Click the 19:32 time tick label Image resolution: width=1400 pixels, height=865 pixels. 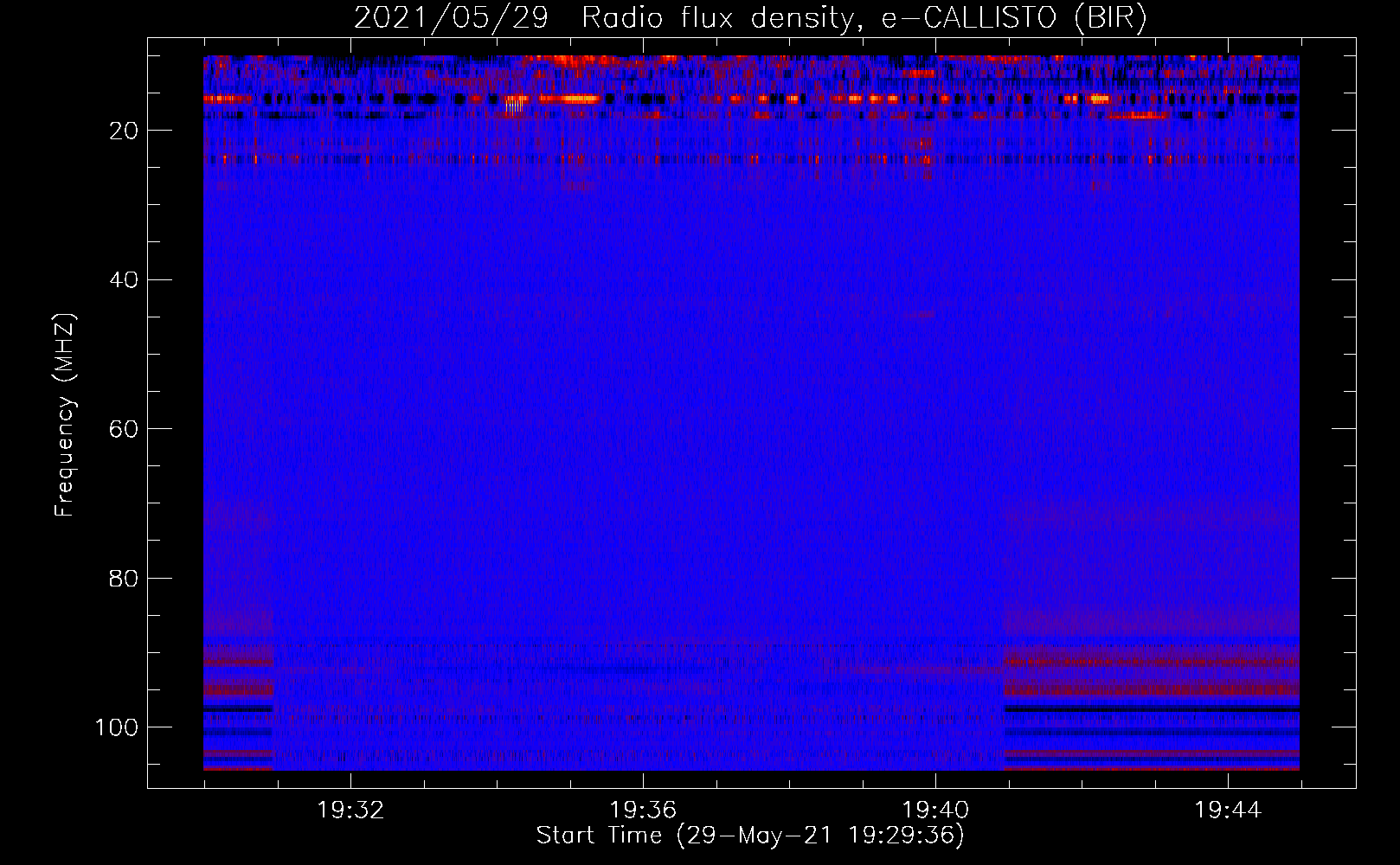click(x=350, y=811)
